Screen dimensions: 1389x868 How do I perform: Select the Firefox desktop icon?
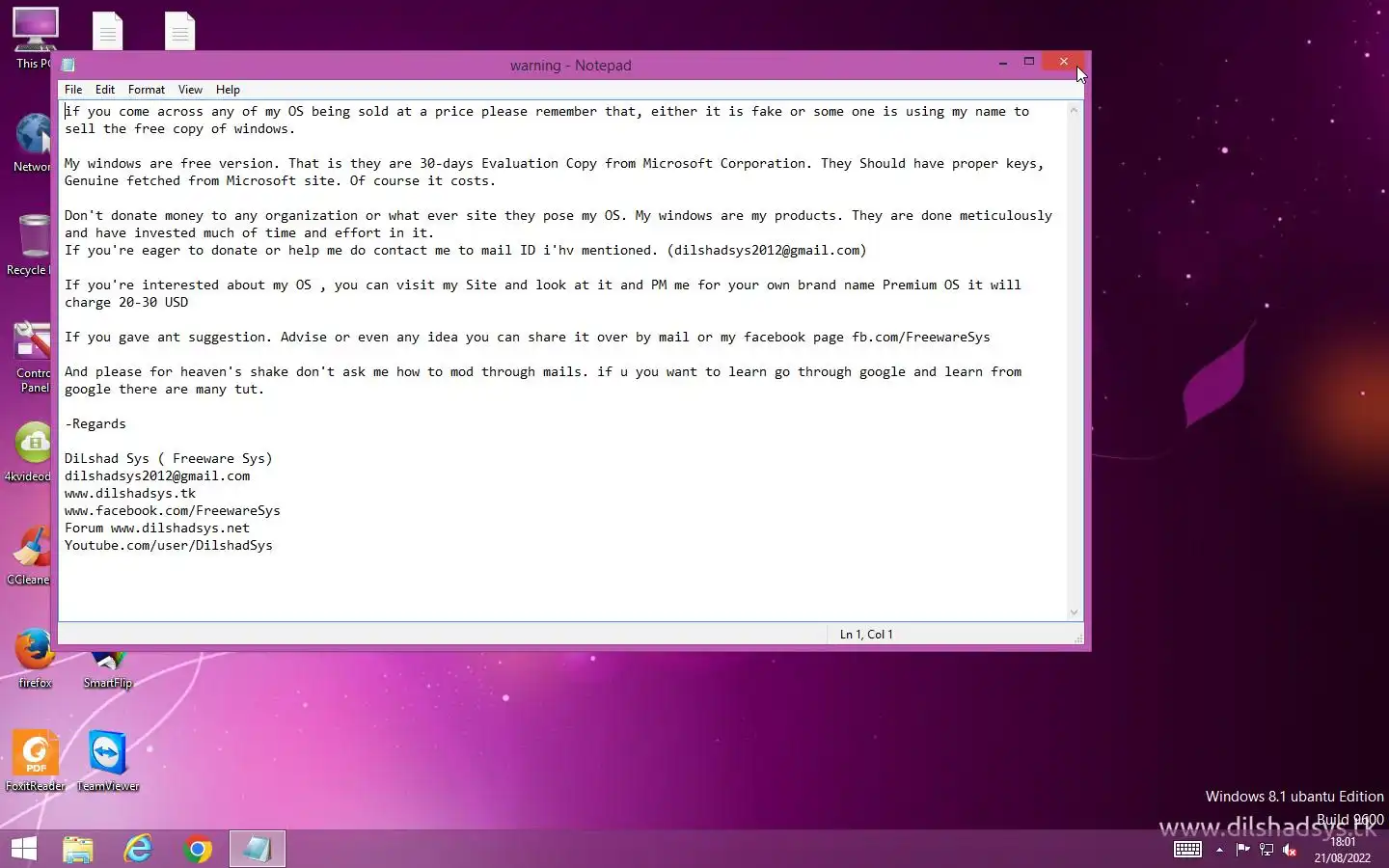tap(35, 659)
